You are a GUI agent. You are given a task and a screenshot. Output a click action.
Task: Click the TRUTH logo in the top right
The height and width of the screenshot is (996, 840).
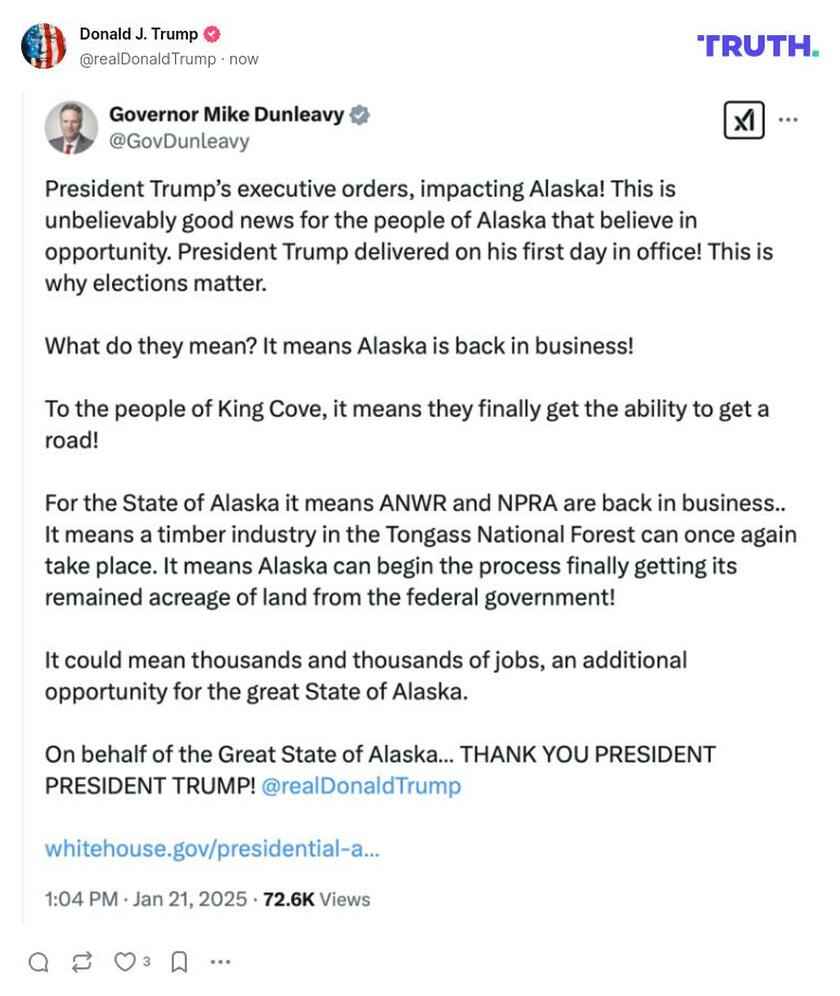[x=757, y=45]
